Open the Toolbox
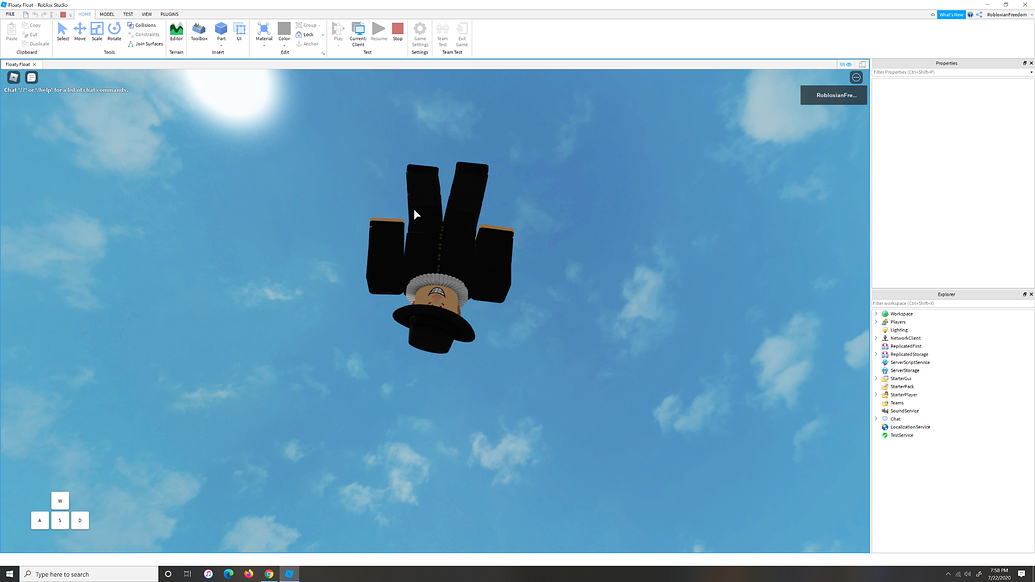 click(198, 31)
